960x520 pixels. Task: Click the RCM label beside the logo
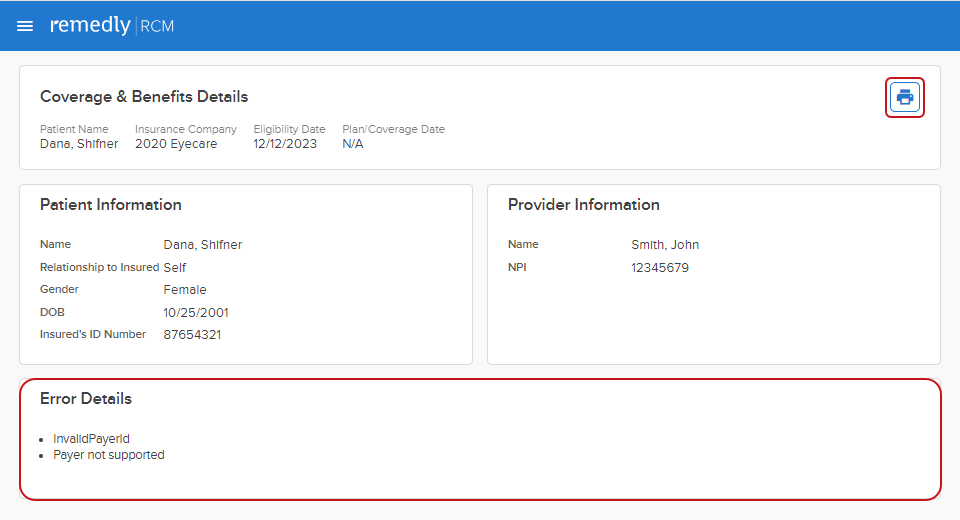(157, 26)
